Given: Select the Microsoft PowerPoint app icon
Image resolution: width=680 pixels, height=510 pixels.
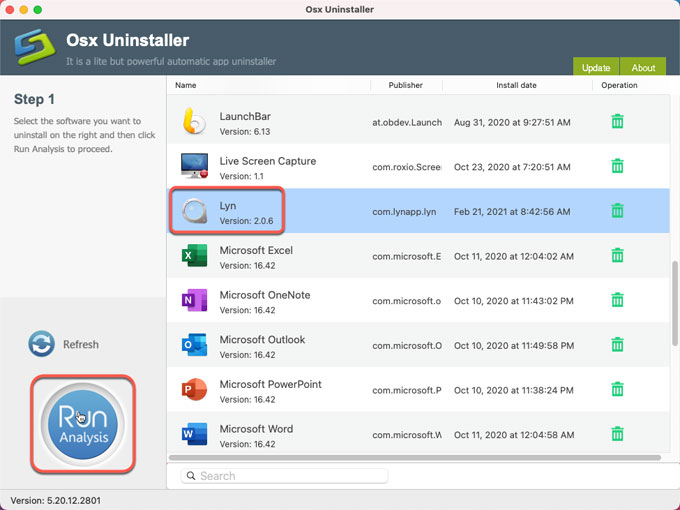Looking at the screenshot, I should click(193, 390).
